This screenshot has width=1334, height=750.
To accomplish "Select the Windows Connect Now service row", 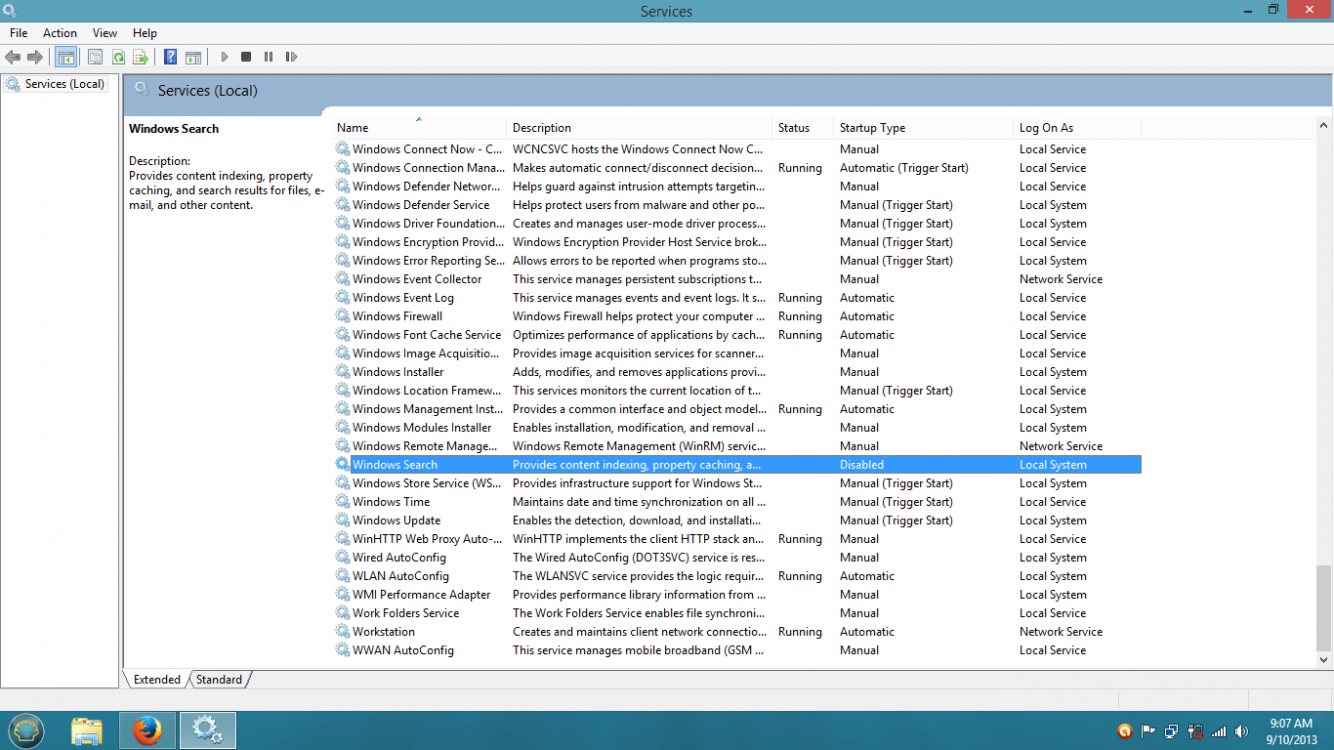I will tap(736, 149).
